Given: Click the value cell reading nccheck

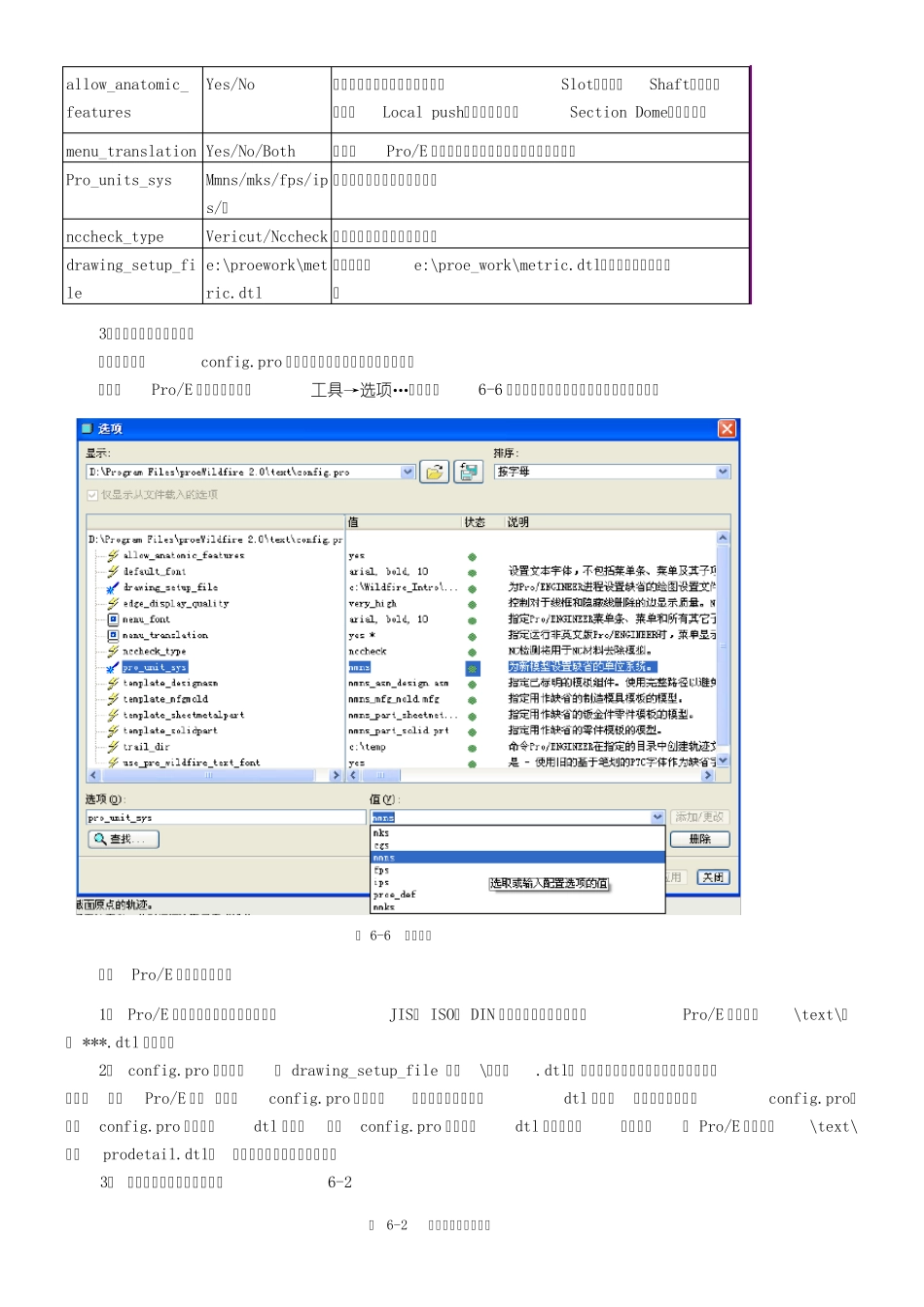Looking at the screenshot, I should (368, 652).
